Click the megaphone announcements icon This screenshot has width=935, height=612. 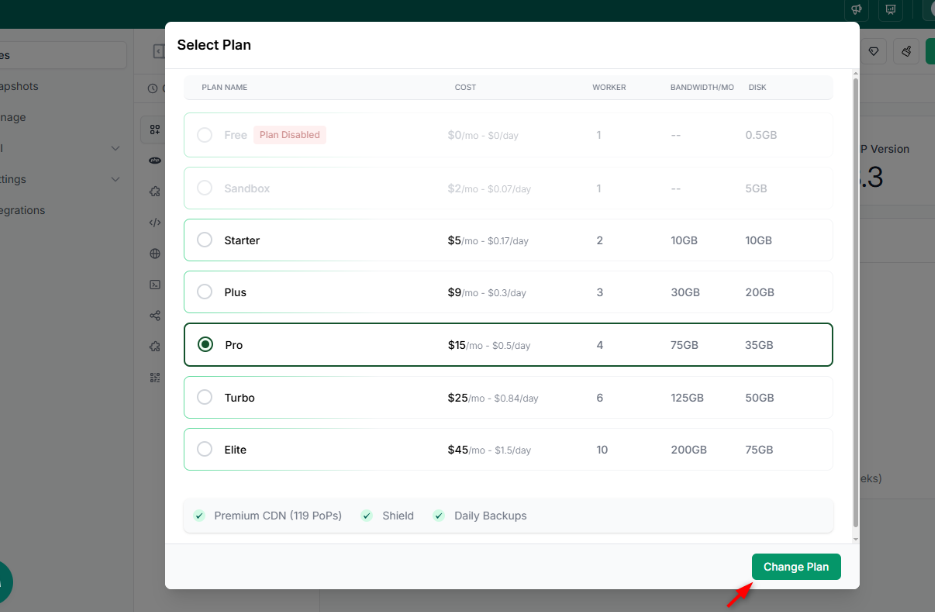pyautogui.click(x=856, y=10)
